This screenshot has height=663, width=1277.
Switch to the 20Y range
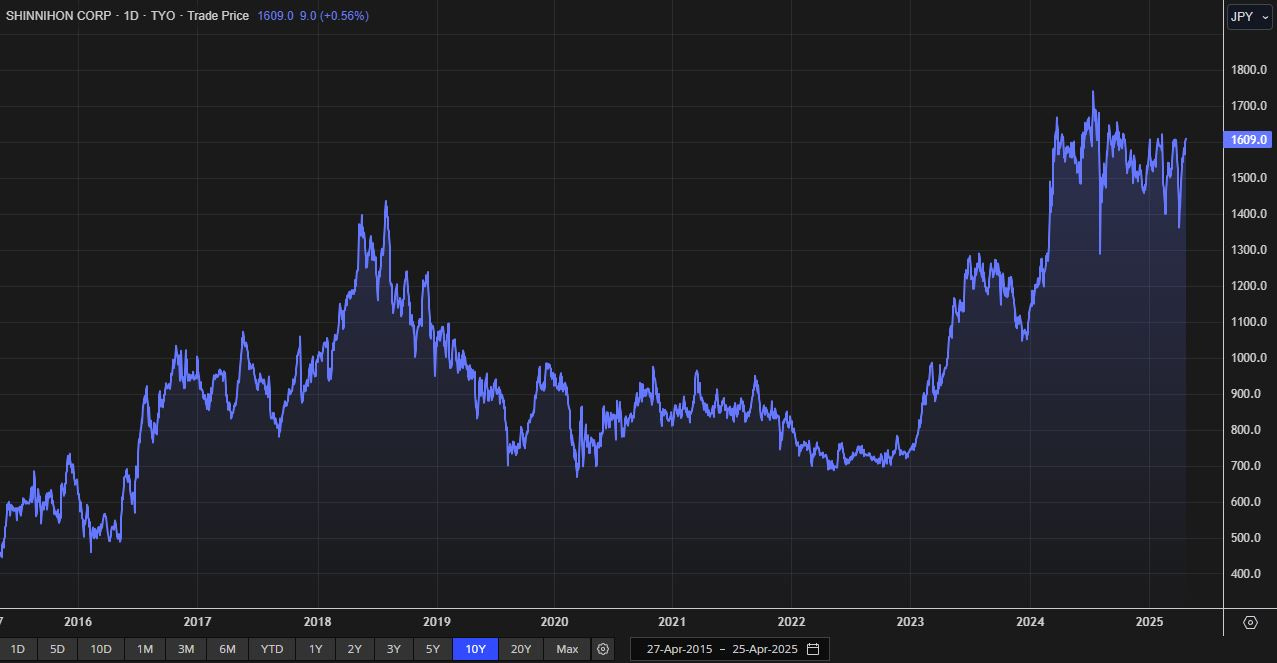521,649
